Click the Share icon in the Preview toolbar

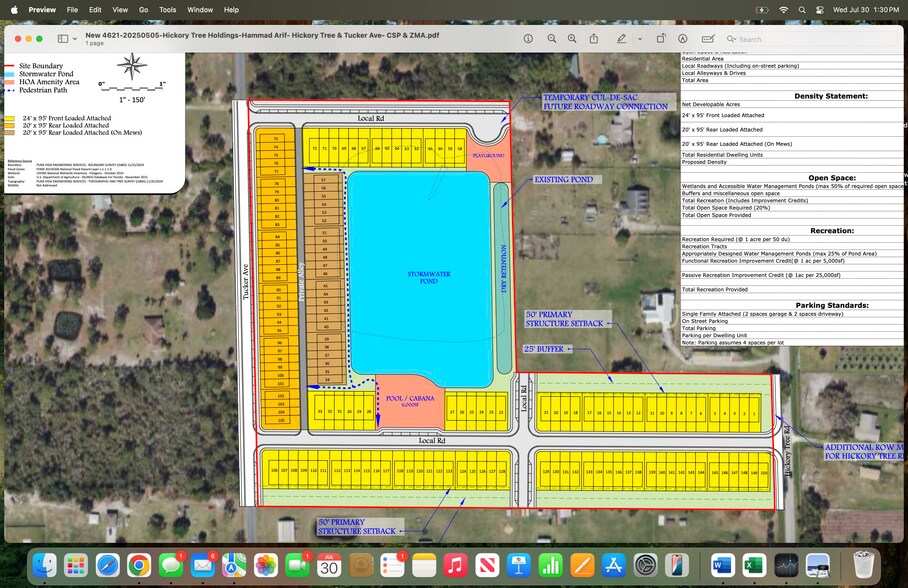click(x=594, y=38)
